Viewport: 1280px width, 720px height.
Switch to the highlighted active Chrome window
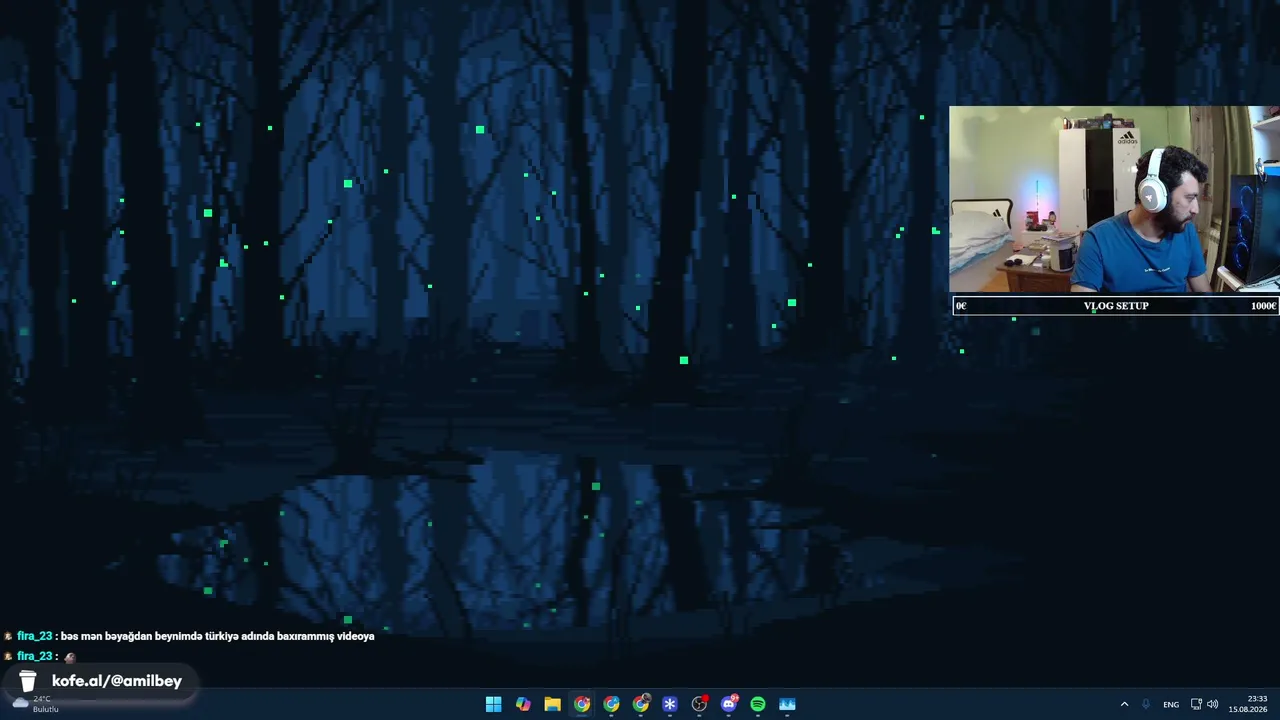coord(582,704)
